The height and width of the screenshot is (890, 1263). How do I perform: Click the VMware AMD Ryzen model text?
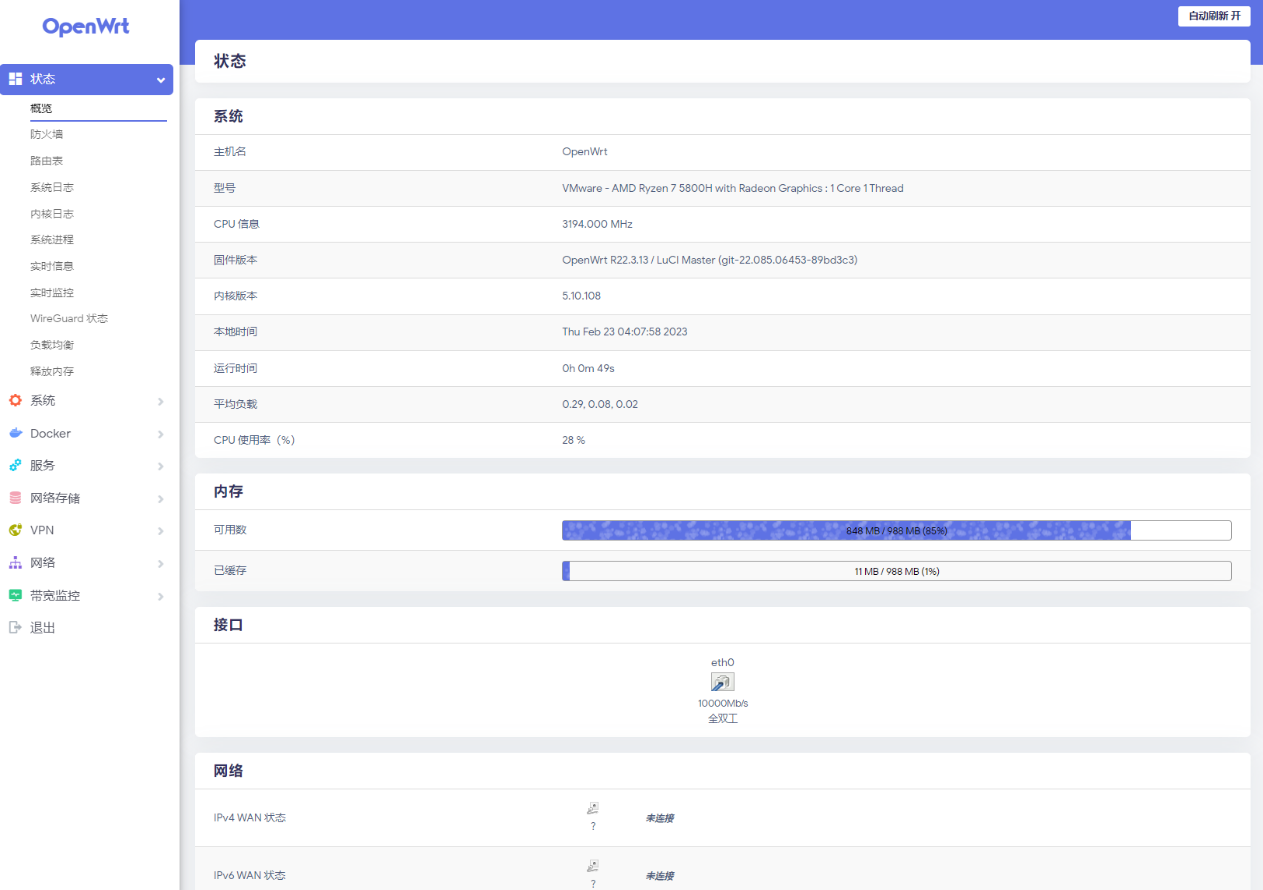tap(733, 188)
